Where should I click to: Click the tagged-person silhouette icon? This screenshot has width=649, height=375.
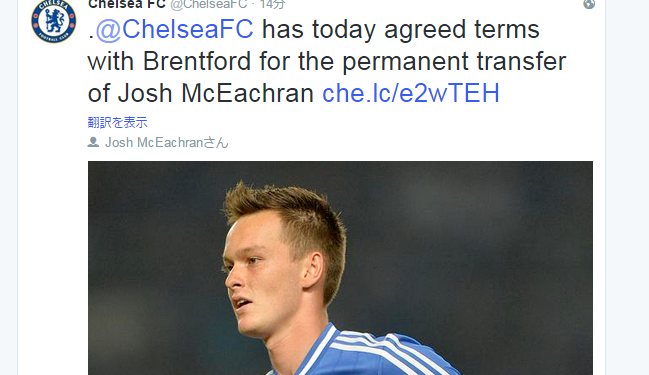click(x=93, y=142)
